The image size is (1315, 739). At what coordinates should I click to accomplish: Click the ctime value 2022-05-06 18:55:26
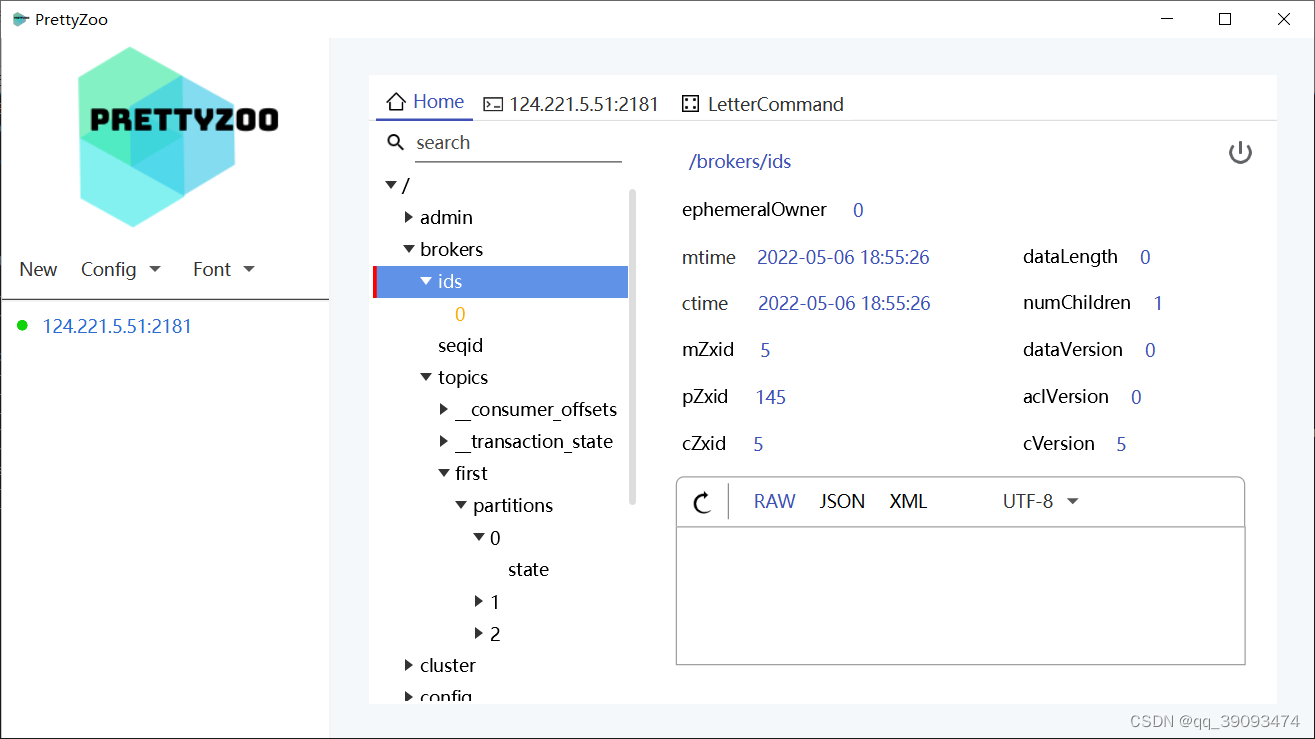coord(844,303)
